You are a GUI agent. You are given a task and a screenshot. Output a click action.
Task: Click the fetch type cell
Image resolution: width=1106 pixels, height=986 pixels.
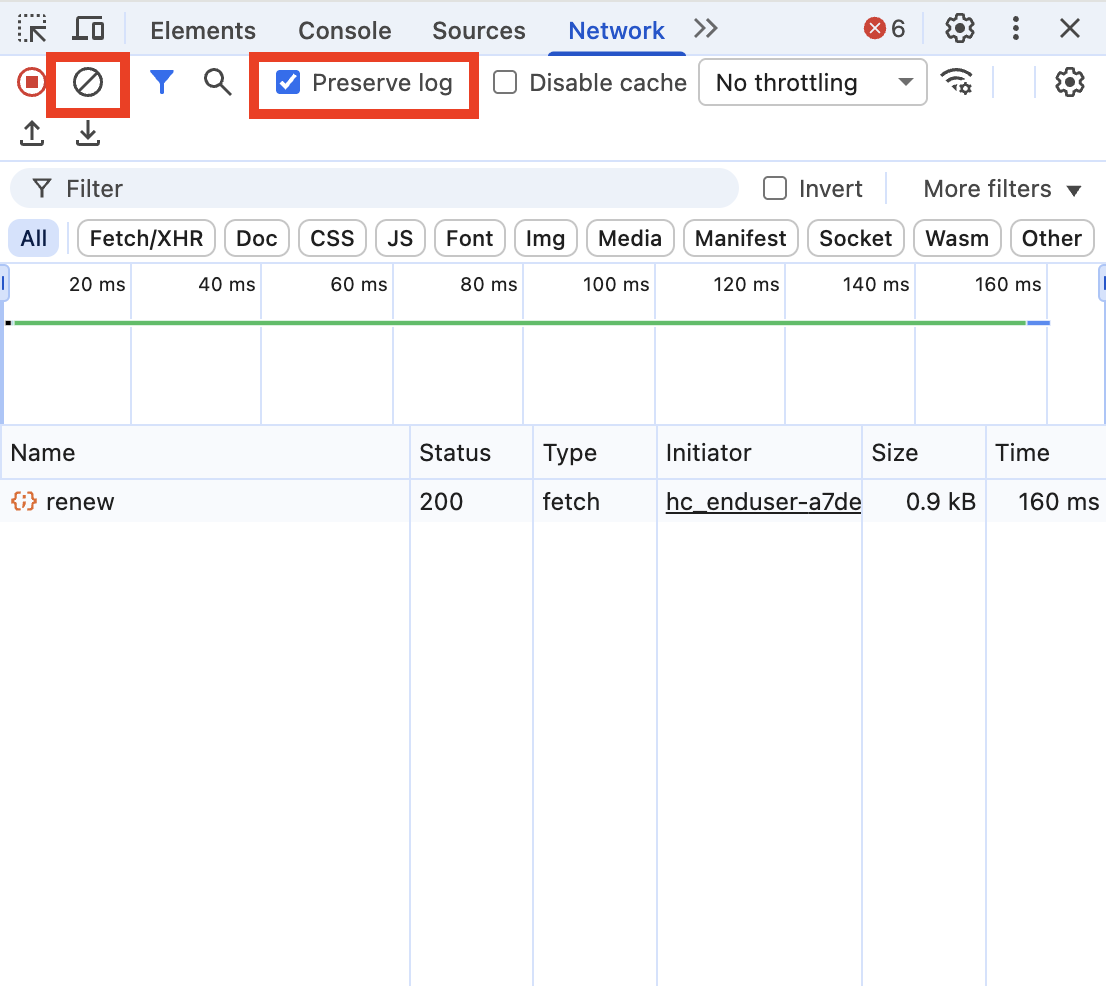click(595, 501)
